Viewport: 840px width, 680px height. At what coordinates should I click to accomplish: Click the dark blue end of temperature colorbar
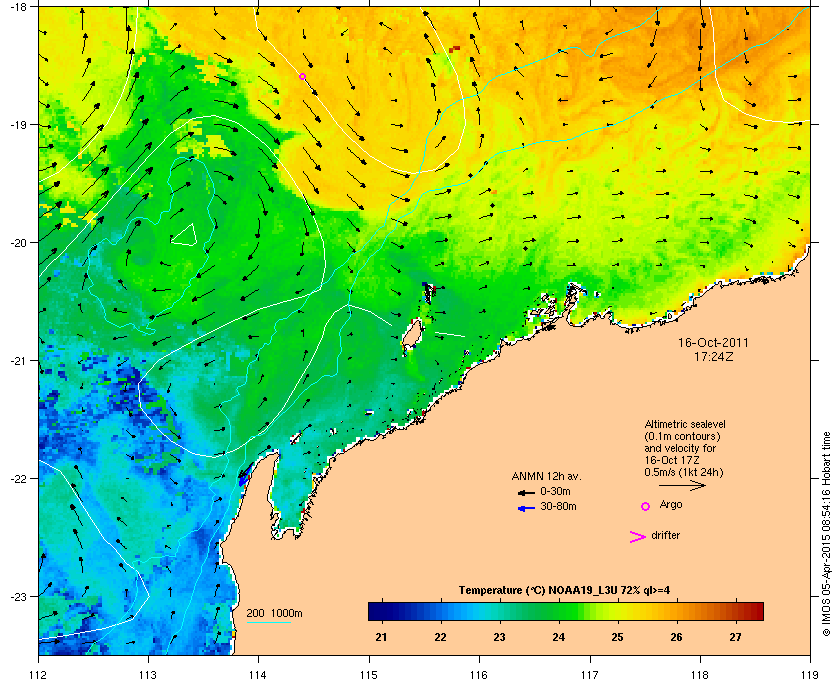click(x=375, y=611)
